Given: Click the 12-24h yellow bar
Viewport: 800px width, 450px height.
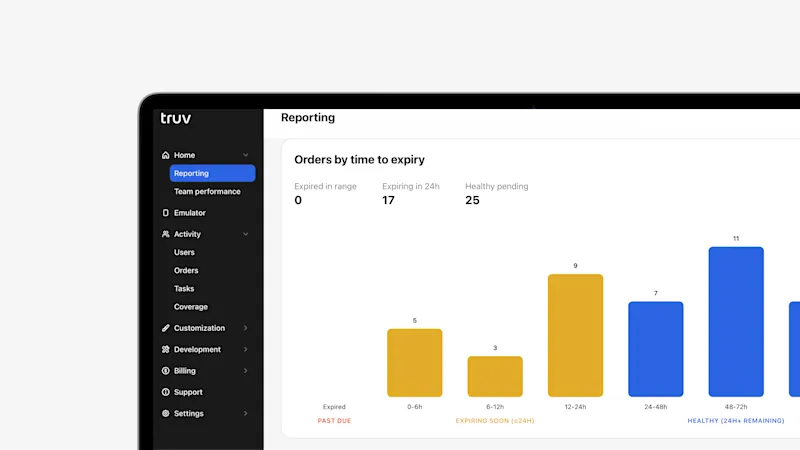Looking at the screenshot, I should click(576, 336).
